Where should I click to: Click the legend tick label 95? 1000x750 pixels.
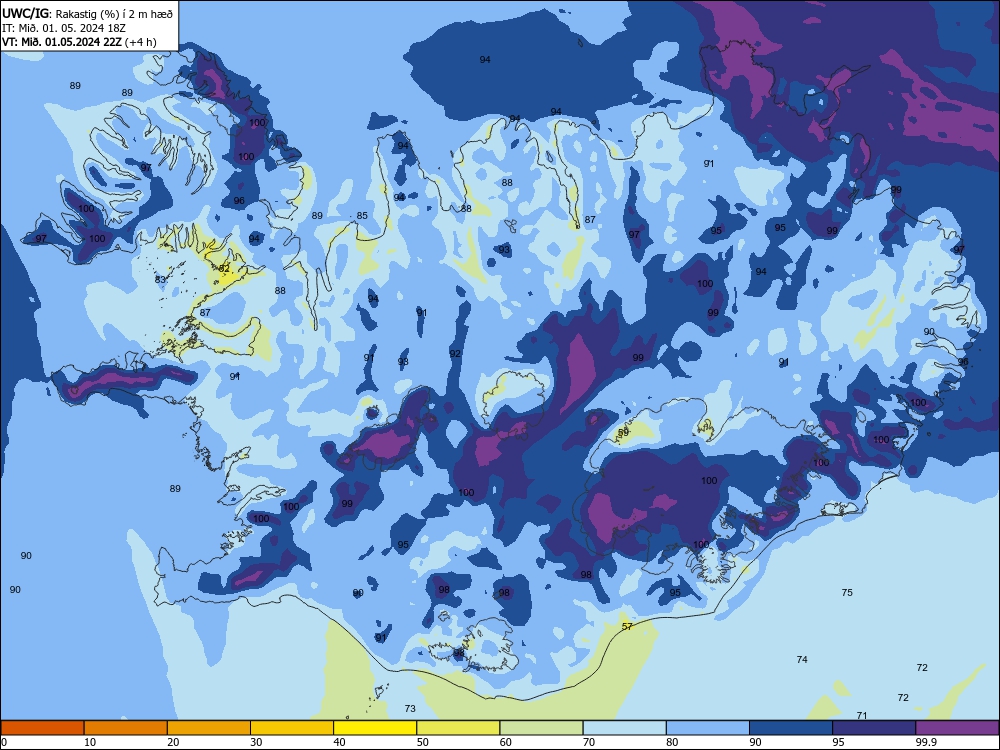coord(837,742)
